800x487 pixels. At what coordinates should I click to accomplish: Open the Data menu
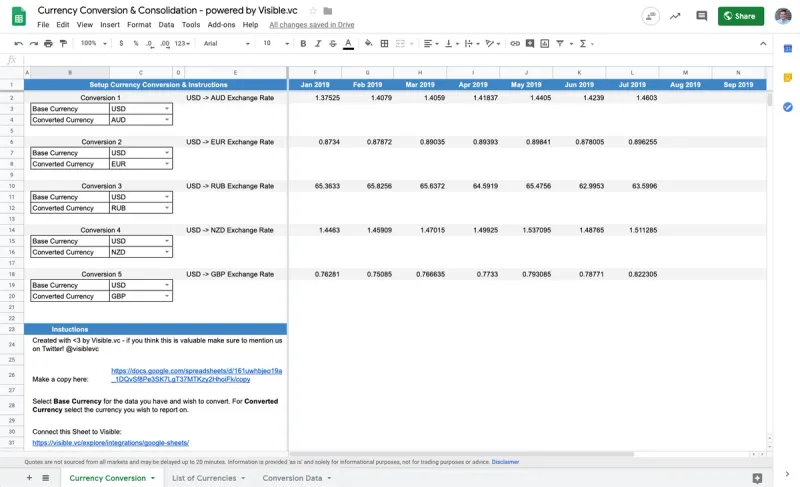pos(166,24)
